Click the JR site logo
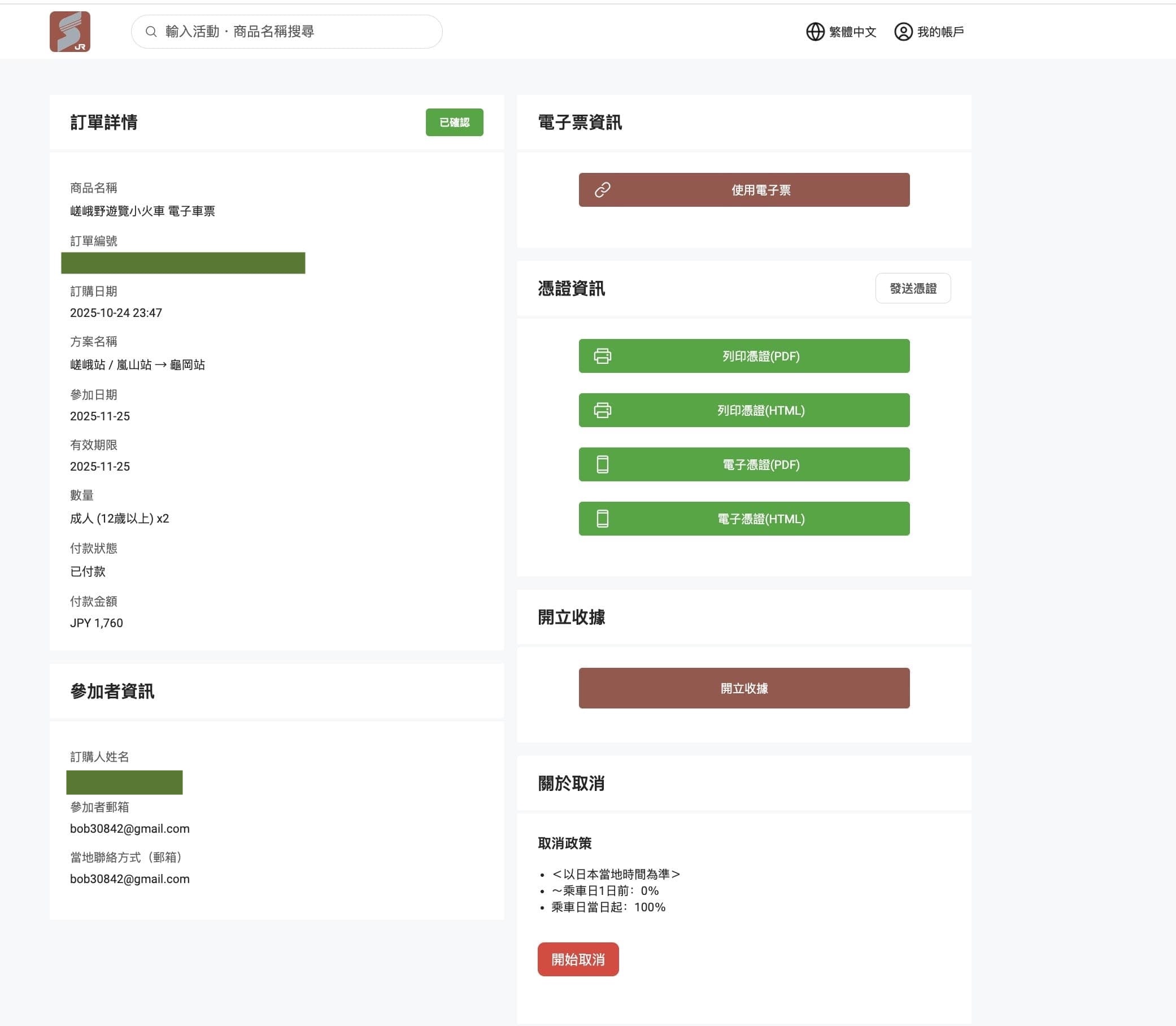 point(70,32)
